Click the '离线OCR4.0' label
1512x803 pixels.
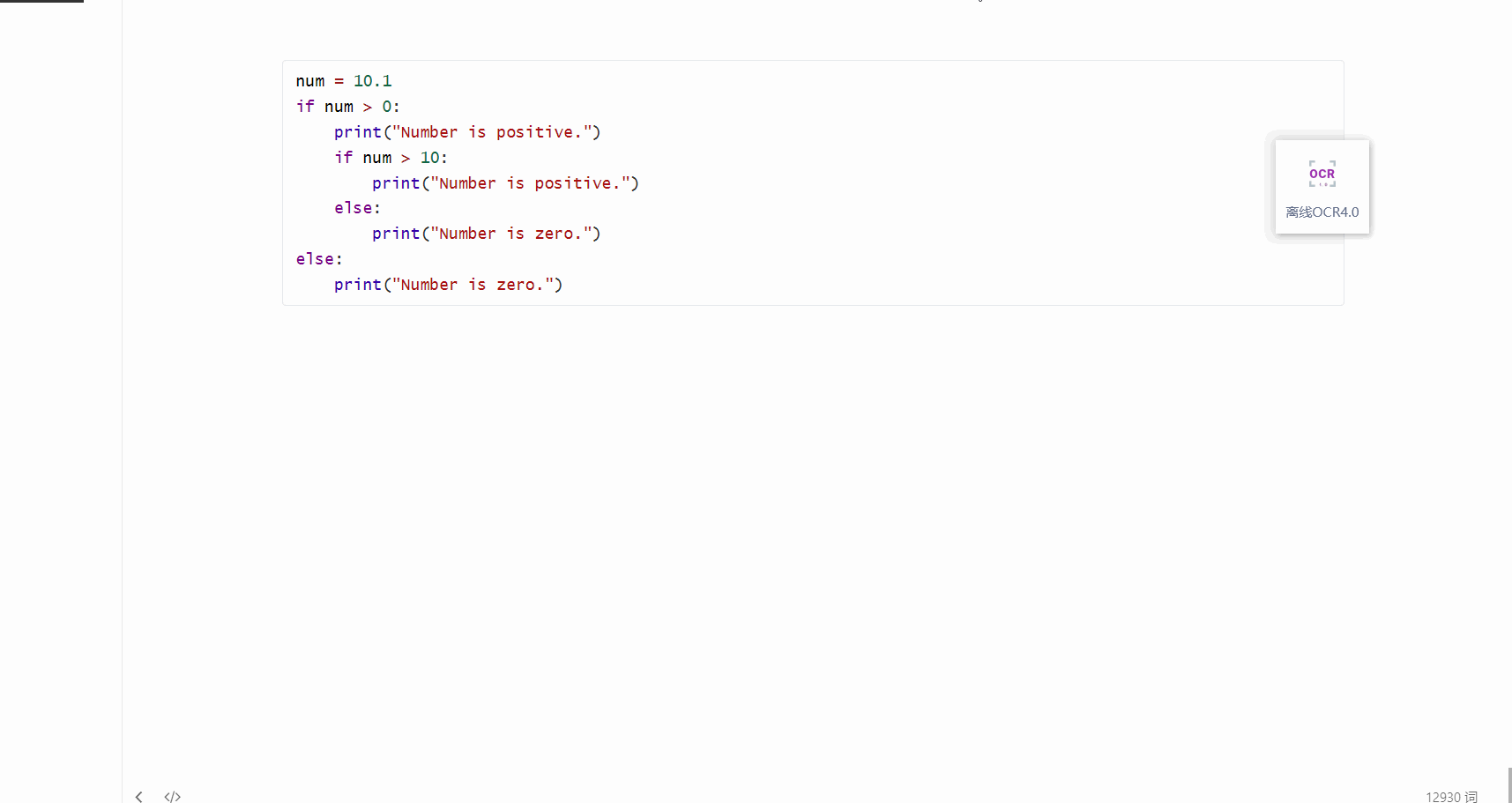click(1322, 212)
